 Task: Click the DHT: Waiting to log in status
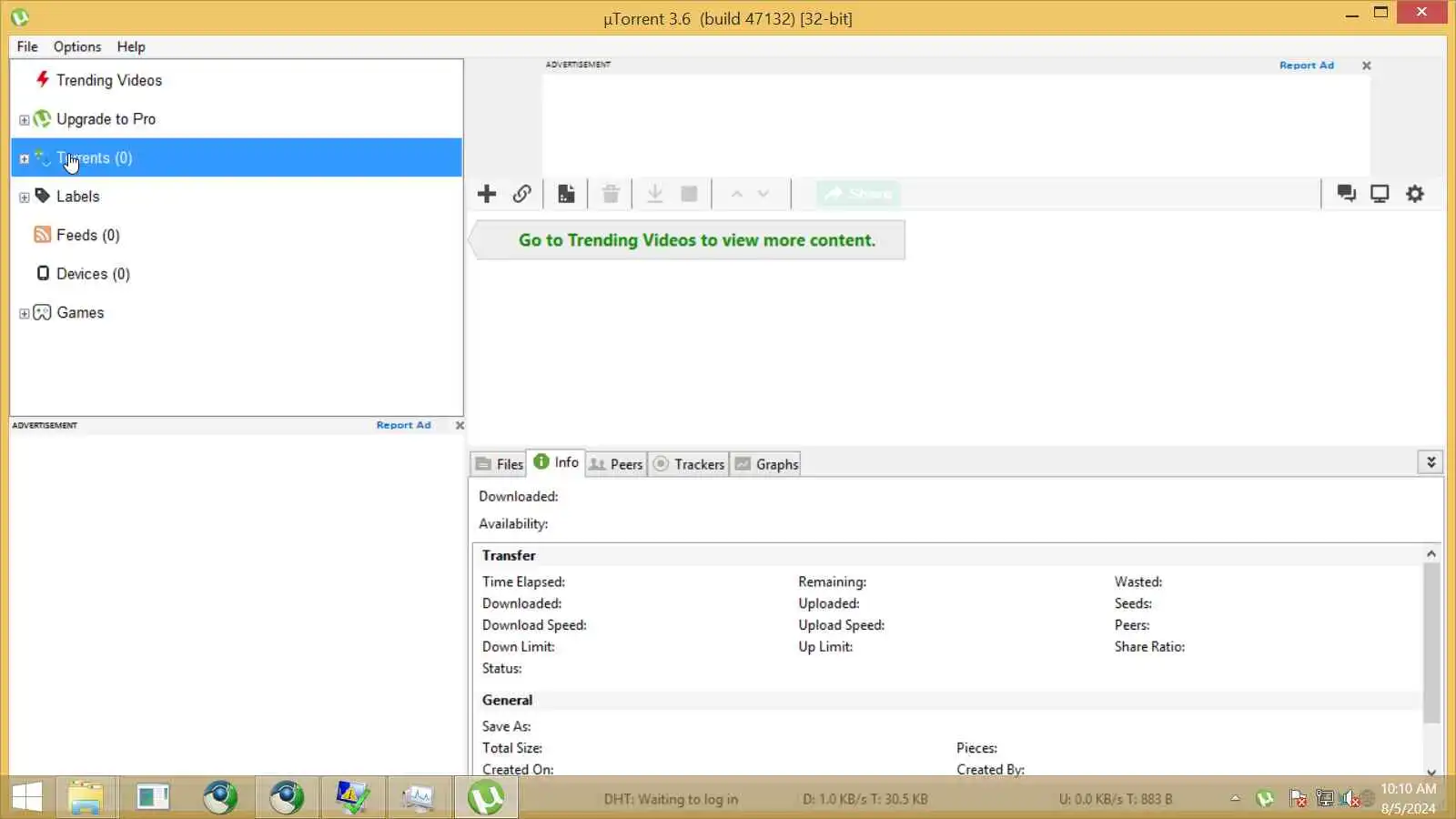pos(671,799)
